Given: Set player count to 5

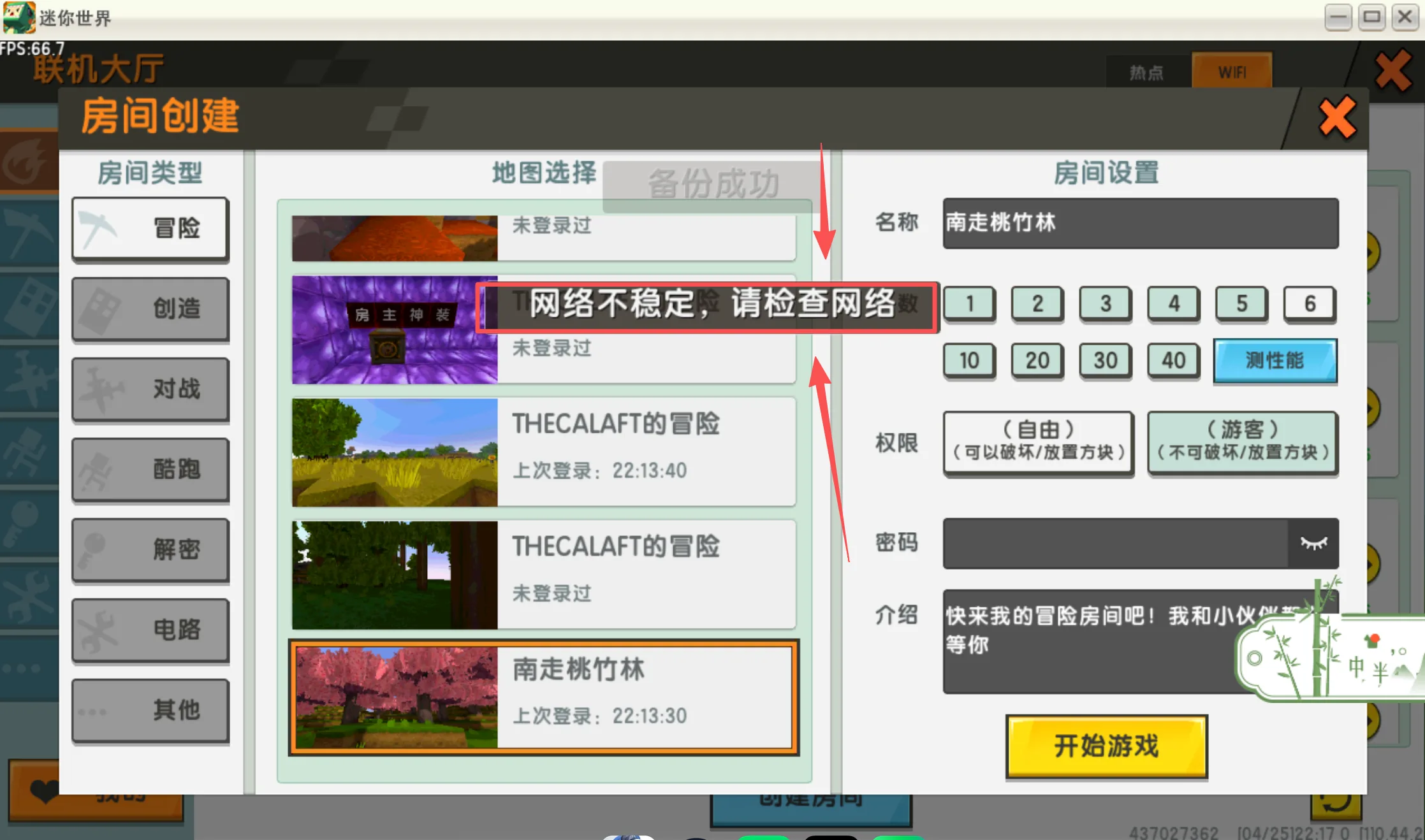Looking at the screenshot, I should 1242,303.
